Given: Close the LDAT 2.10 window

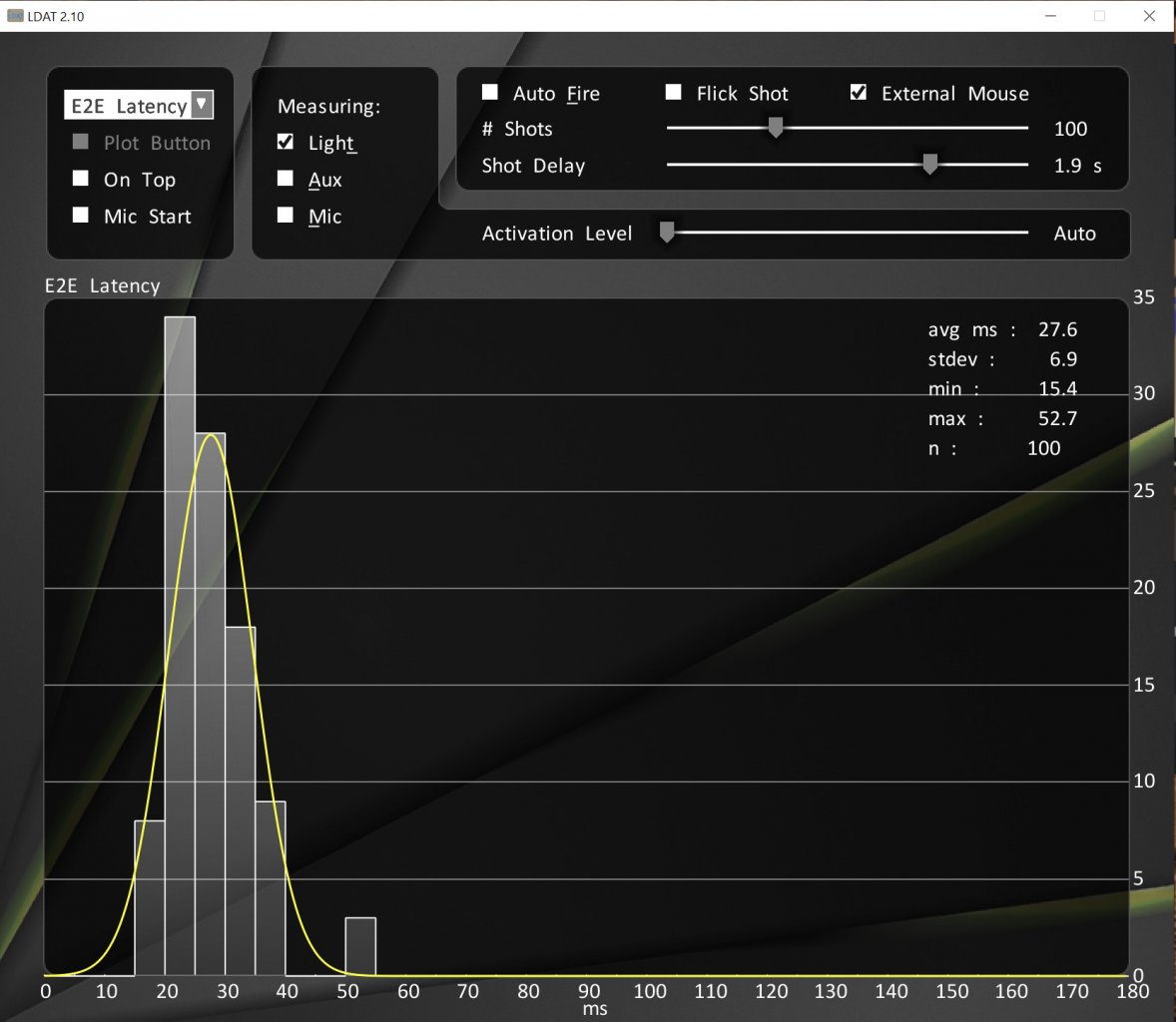Looking at the screenshot, I should pos(1149,16).
